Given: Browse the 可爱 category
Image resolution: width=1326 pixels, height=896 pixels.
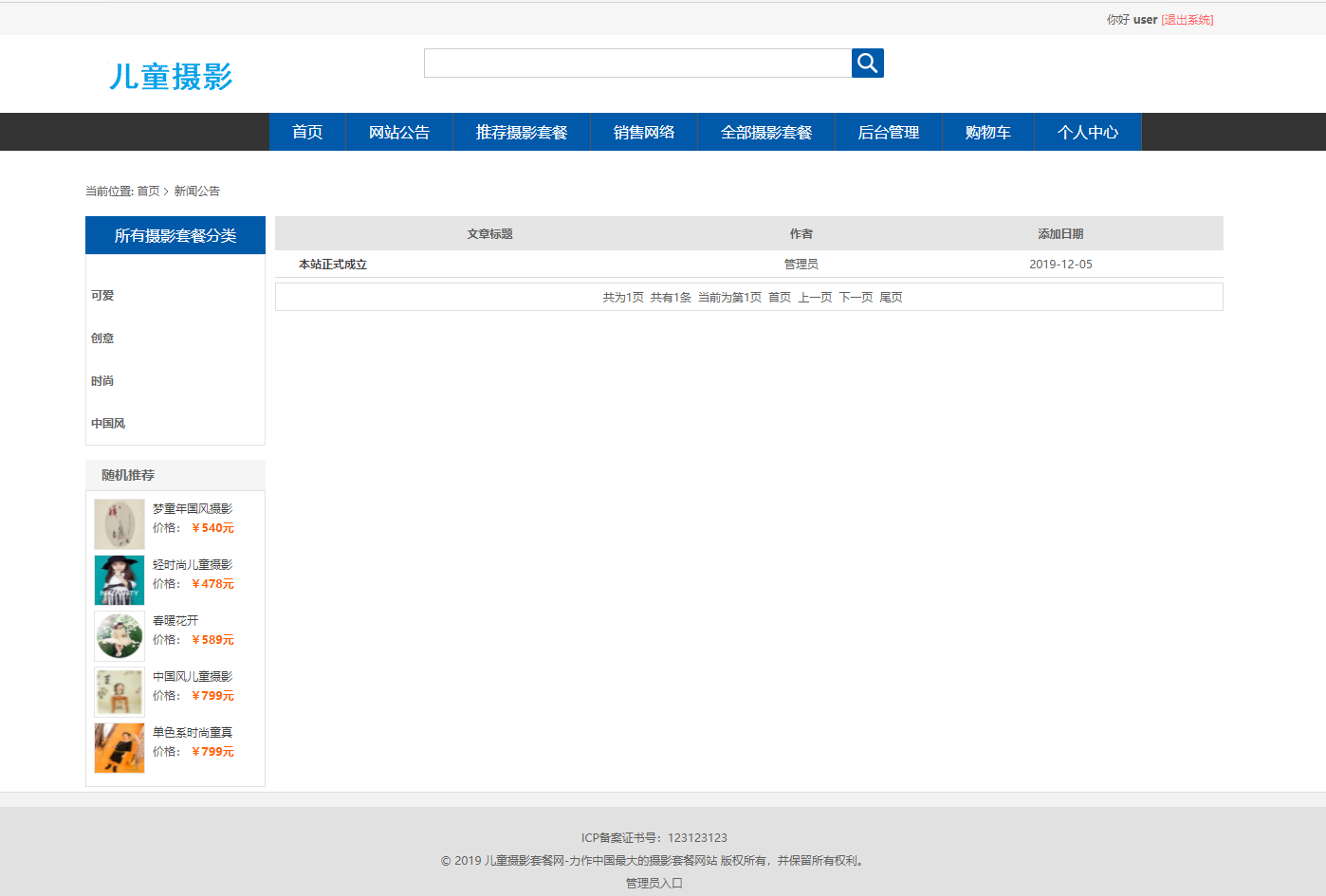Looking at the screenshot, I should [x=101, y=295].
